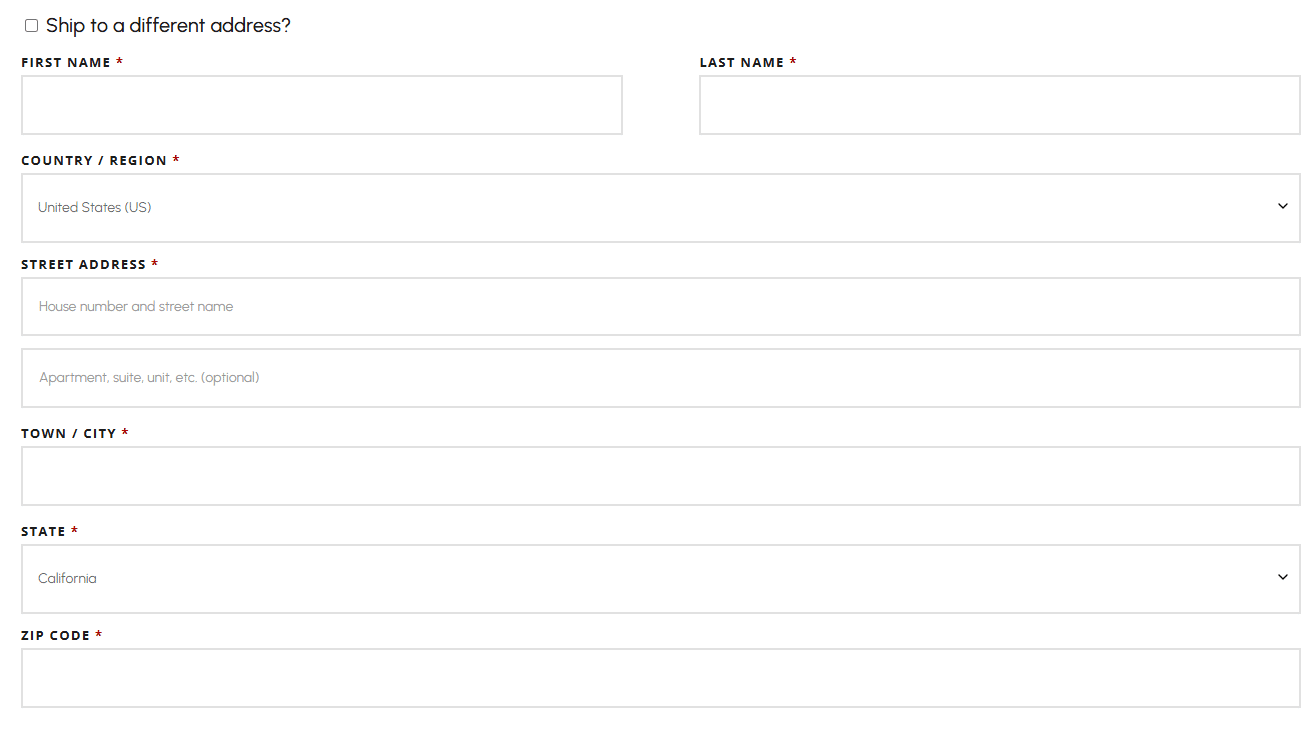
Task: Select the House number and street name field
Action: (660, 306)
